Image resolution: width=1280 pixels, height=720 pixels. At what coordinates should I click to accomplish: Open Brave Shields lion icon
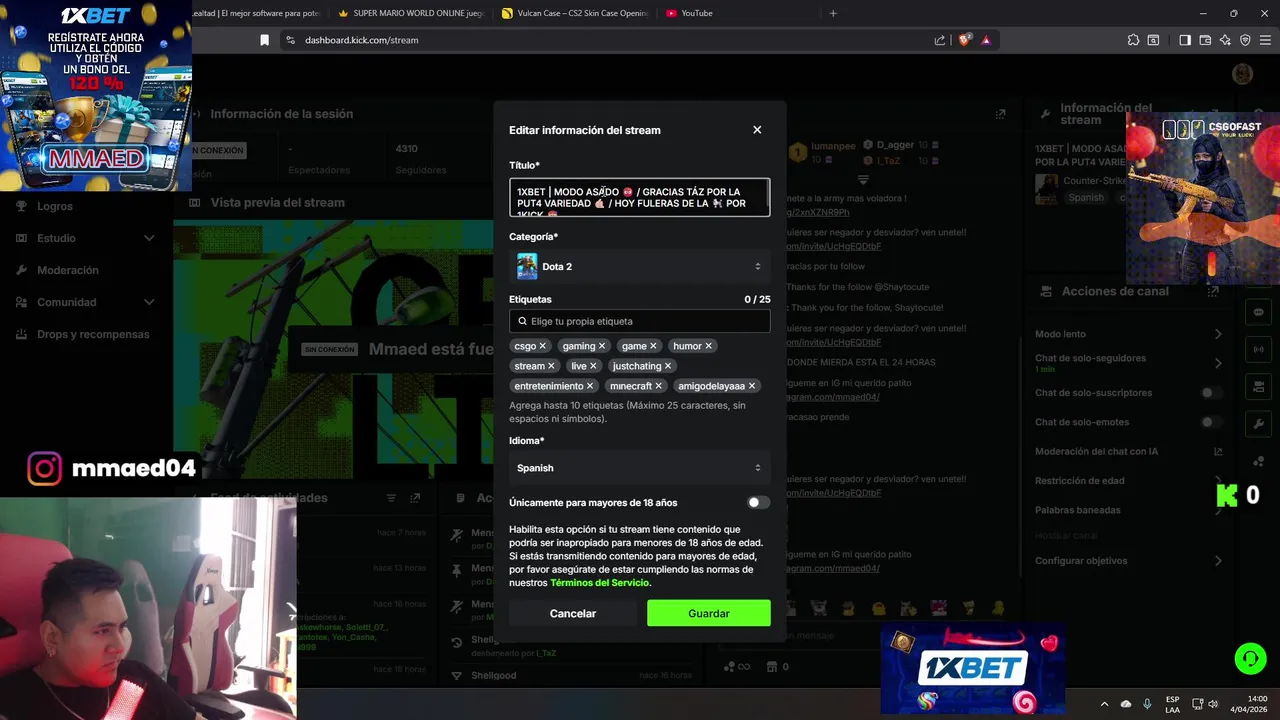click(965, 40)
